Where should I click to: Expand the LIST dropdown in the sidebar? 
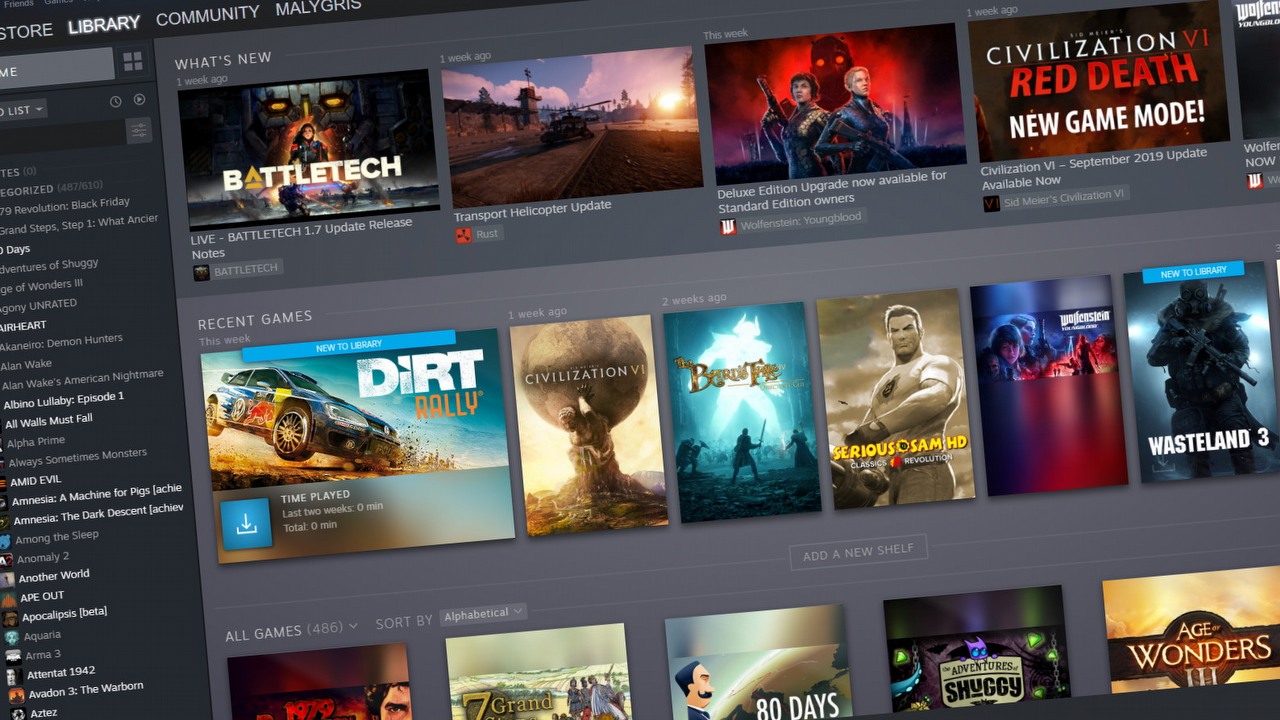[22, 108]
